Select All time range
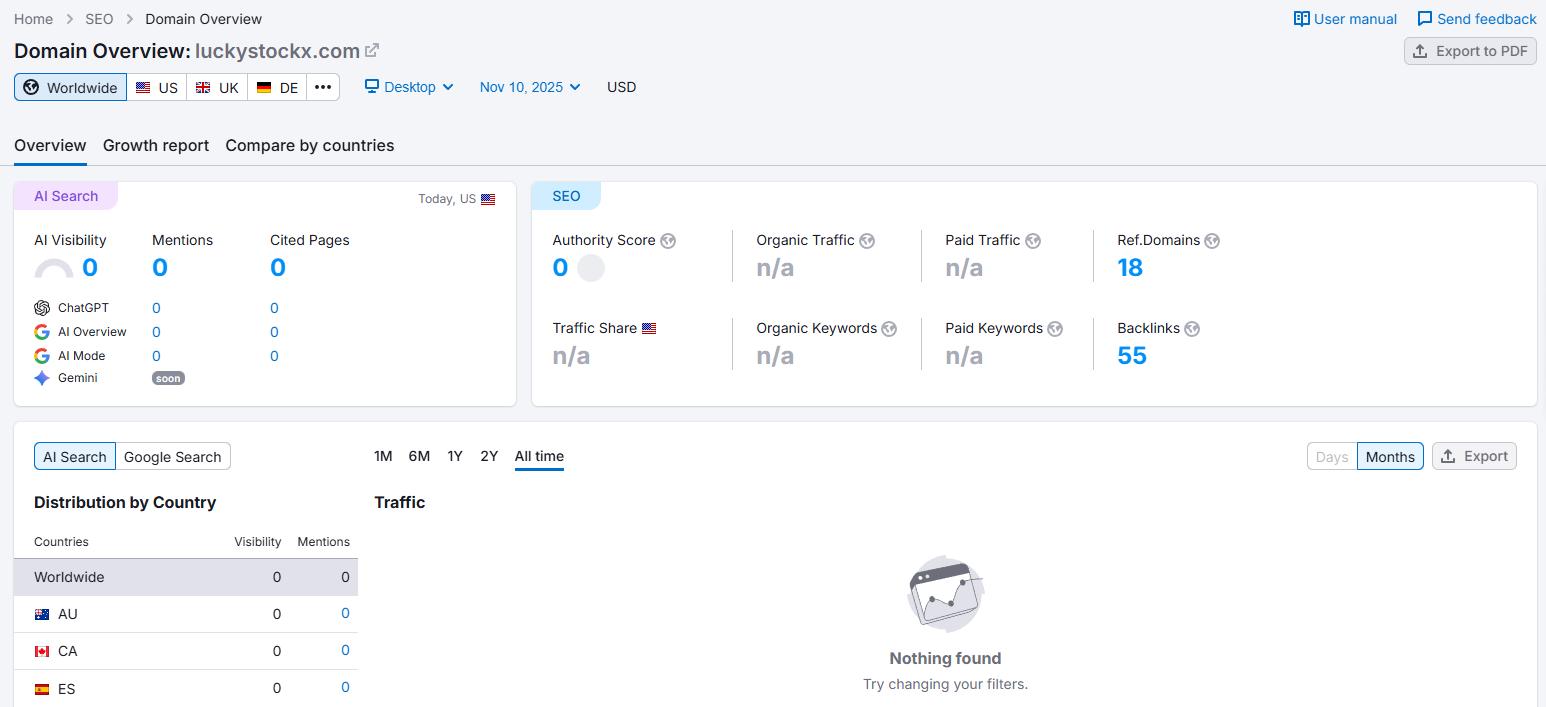The height and width of the screenshot is (707, 1546). (x=539, y=456)
